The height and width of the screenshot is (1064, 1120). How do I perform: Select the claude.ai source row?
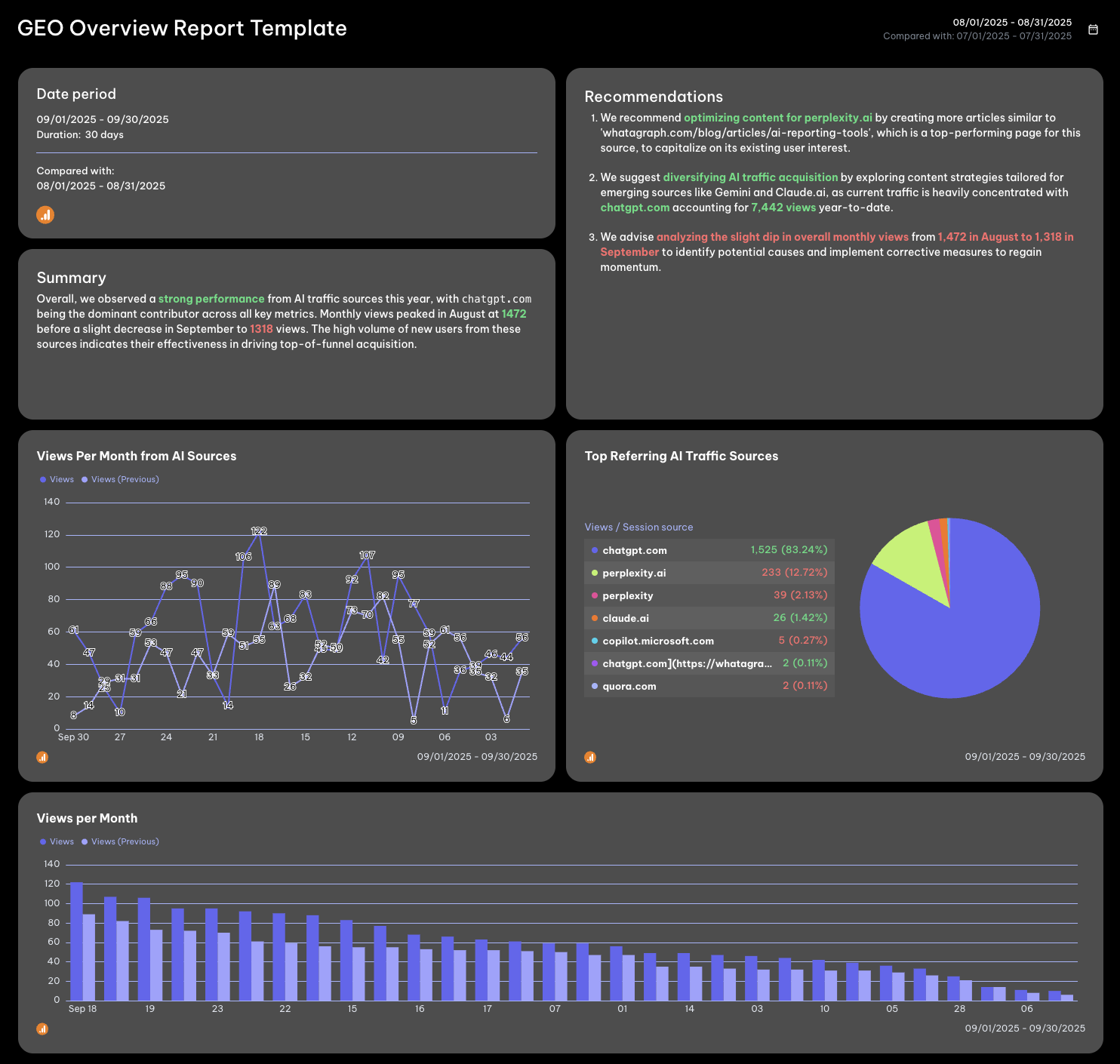pyautogui.click(x=709, y=618)
